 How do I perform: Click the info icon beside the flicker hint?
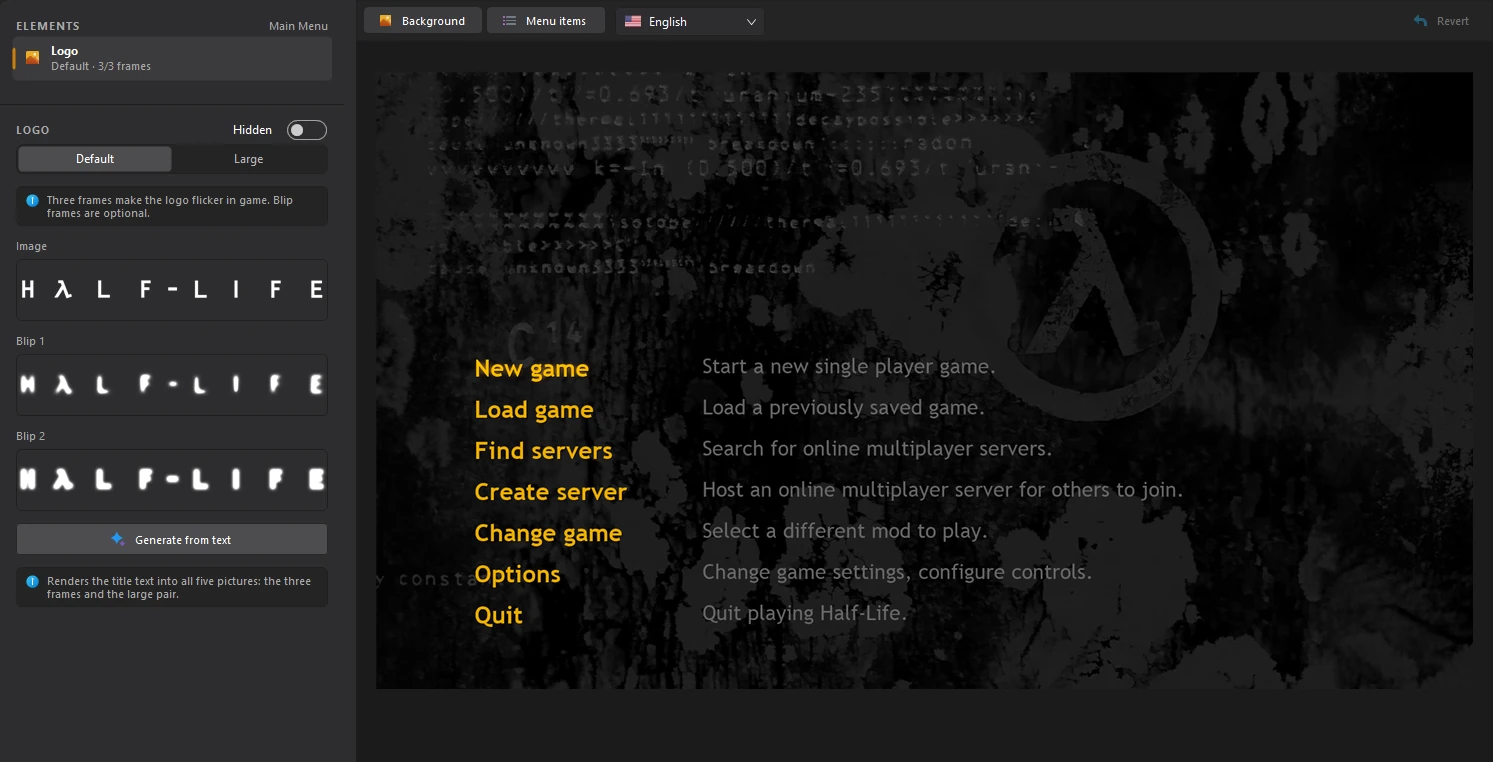(33, 200)
